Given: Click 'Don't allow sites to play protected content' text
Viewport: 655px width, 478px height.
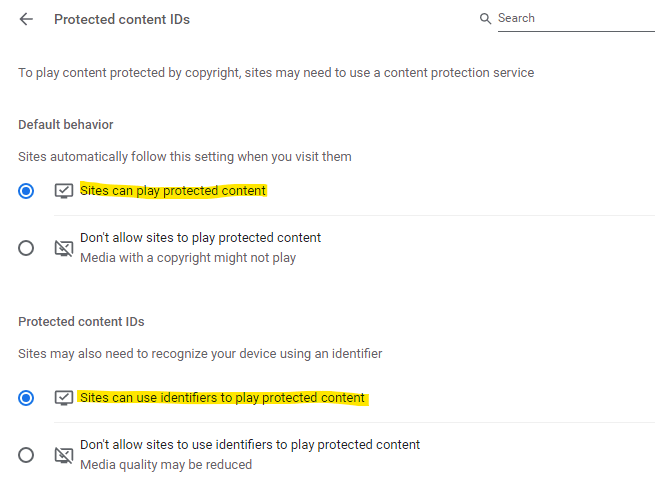Looking at the screenshot, I should [x=200, y=238].
